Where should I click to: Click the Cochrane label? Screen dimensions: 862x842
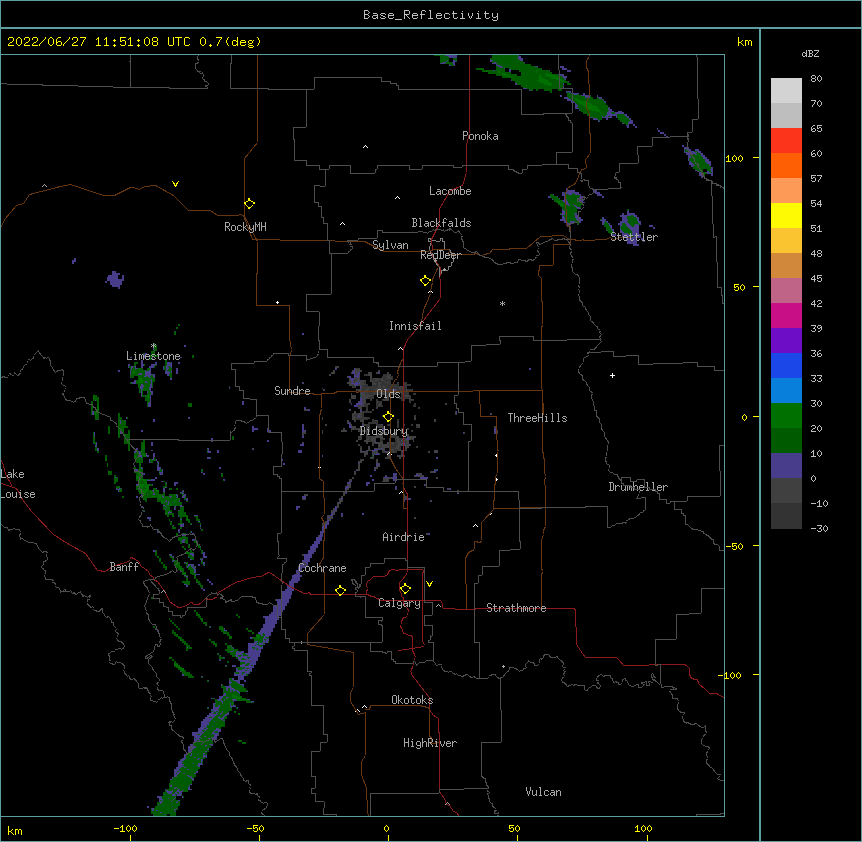[322, 568]
